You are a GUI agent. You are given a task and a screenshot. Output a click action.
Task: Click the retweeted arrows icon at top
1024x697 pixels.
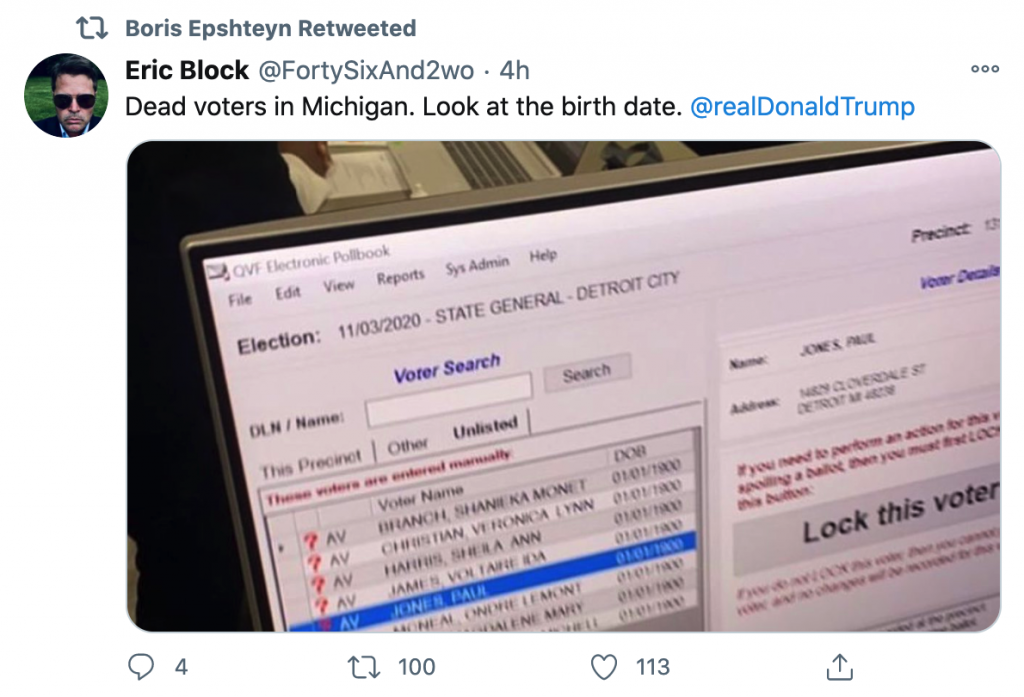coord(92,28)
